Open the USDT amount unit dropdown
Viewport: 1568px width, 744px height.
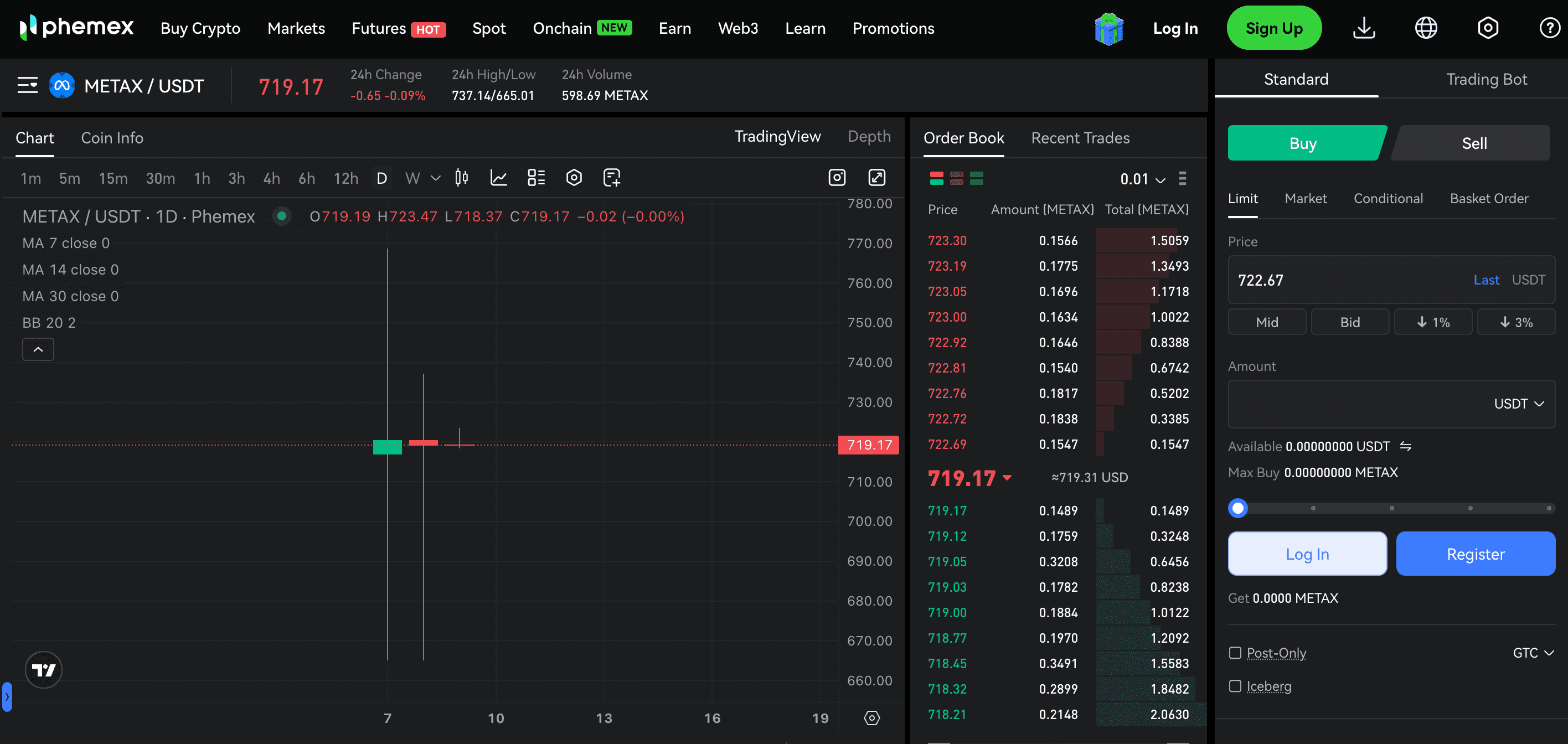pyautogui.click(x=1519, y=404)
